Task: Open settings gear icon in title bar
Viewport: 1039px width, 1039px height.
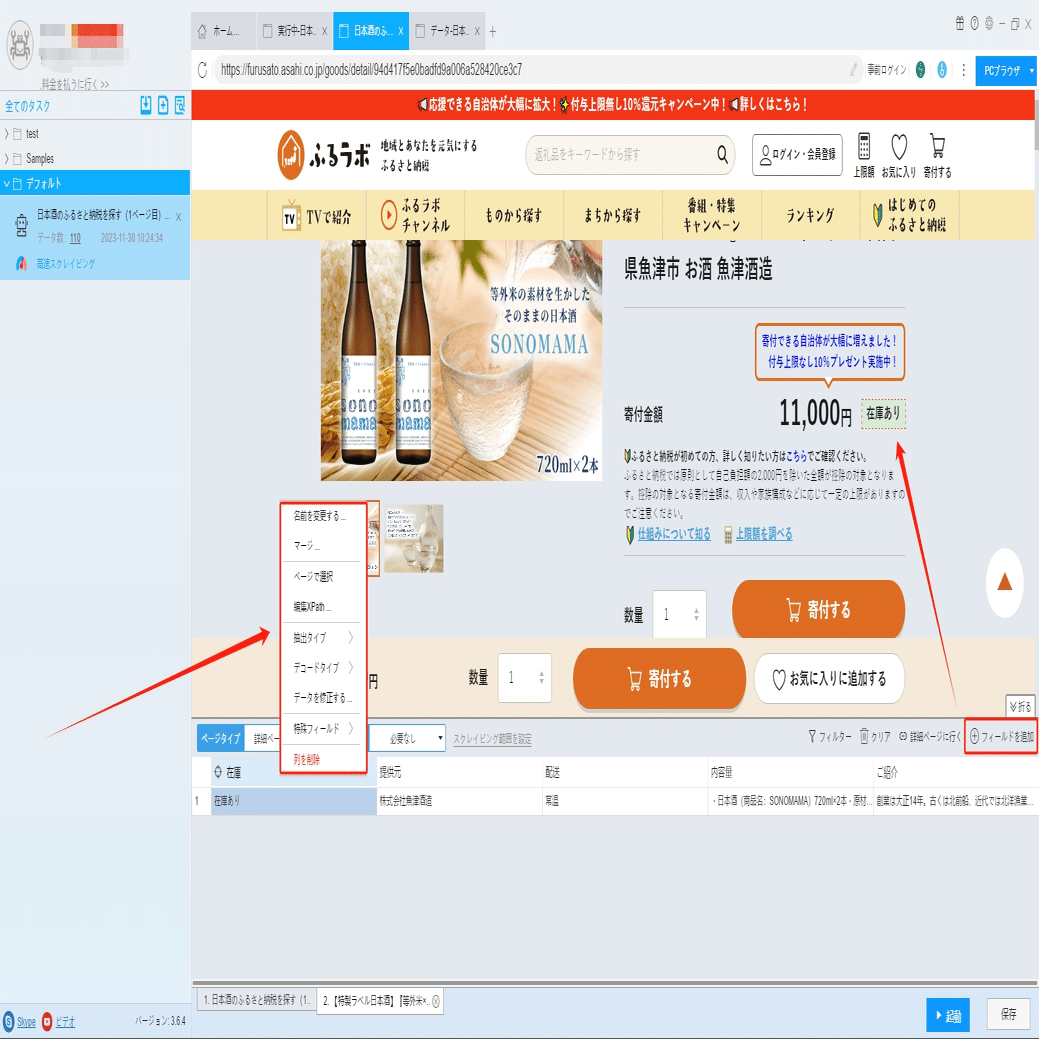Action: pyautogui.click(x=989, y=23)
